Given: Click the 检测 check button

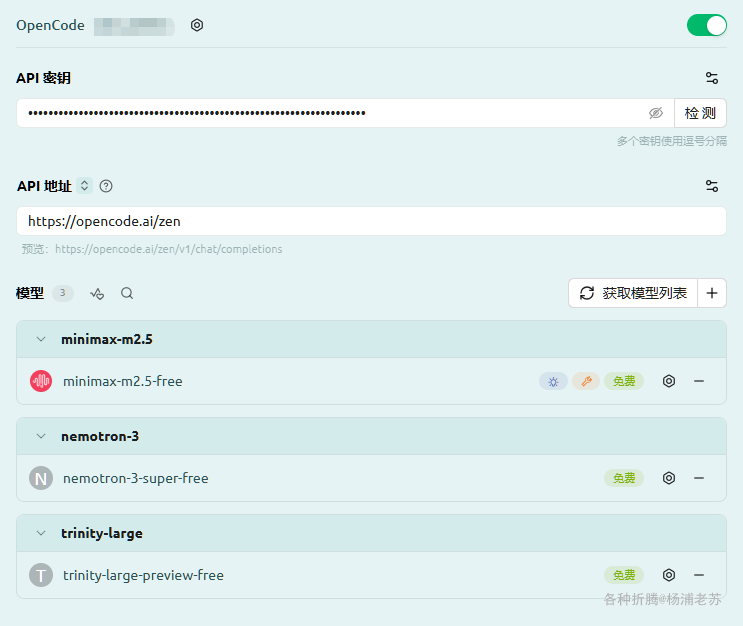Looking at the screenshot, I should (700, 113).
